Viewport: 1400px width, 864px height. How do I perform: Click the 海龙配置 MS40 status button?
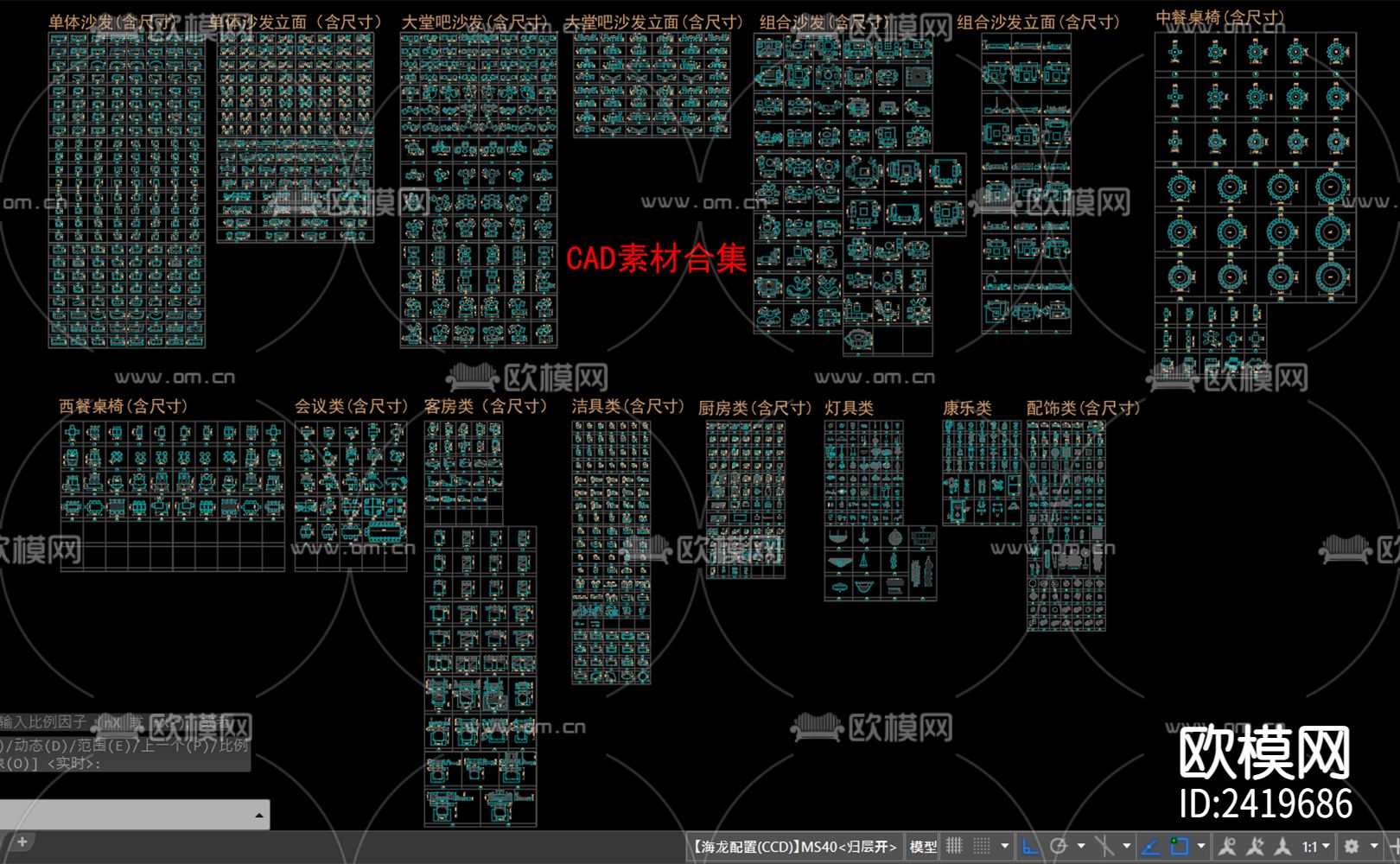tap(795, 847)
